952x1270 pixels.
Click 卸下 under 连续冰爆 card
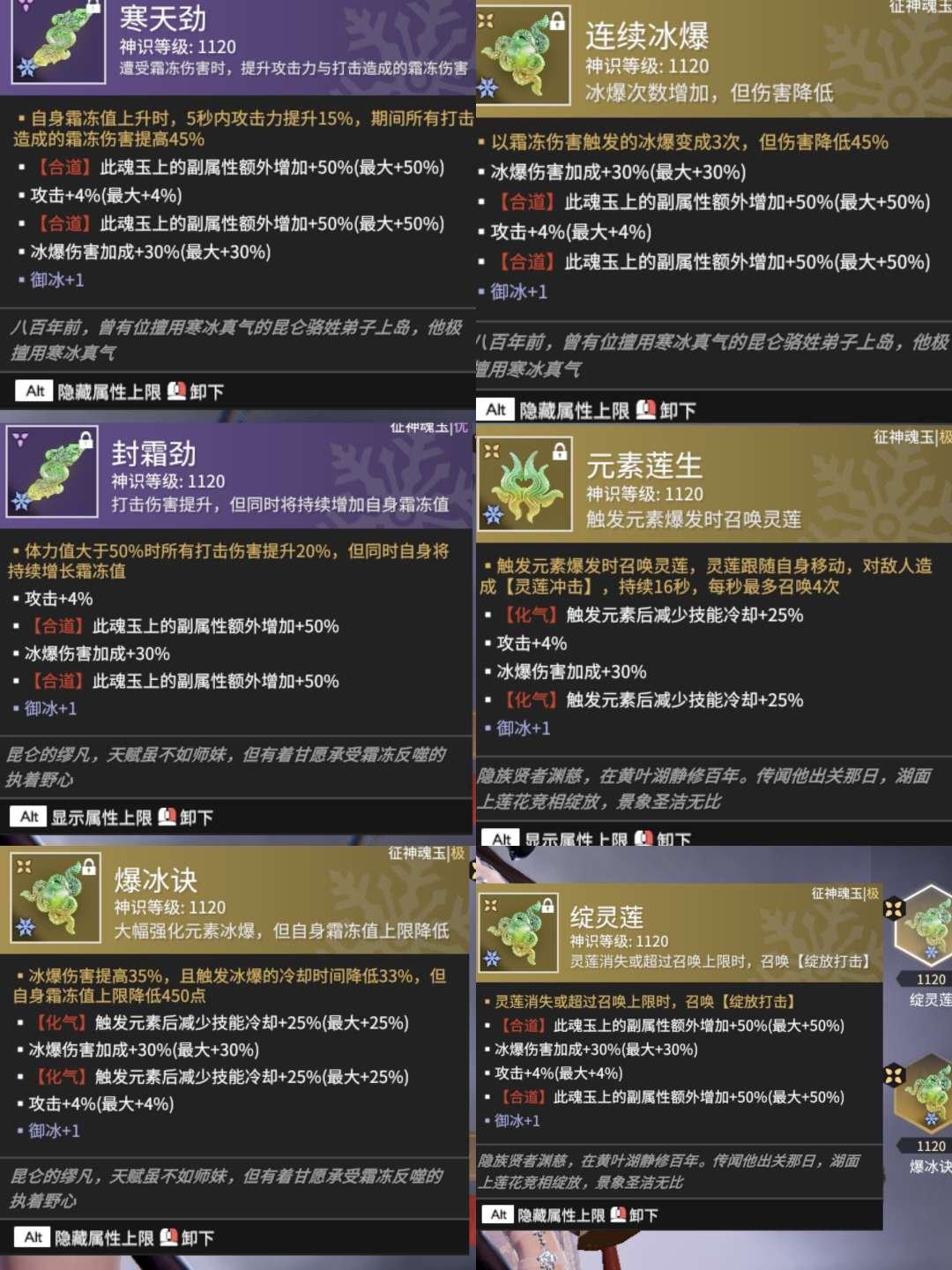(678, 410)
